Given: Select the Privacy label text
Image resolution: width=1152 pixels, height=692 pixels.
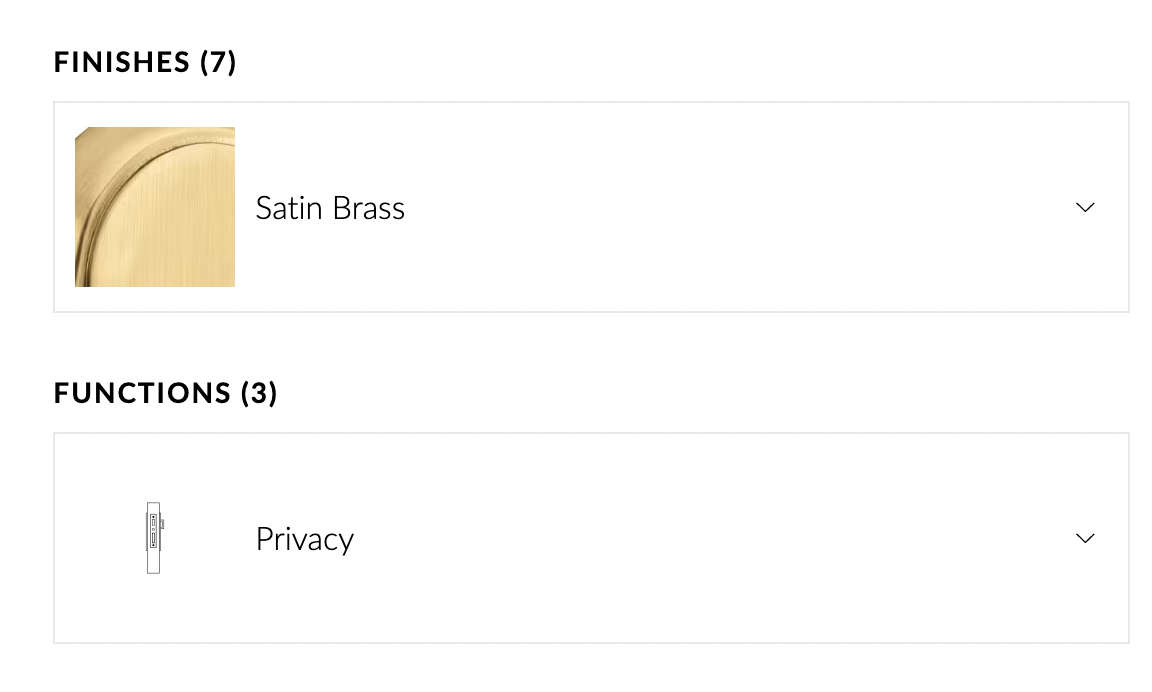Looking at the screenshot, I should point(305,539).
